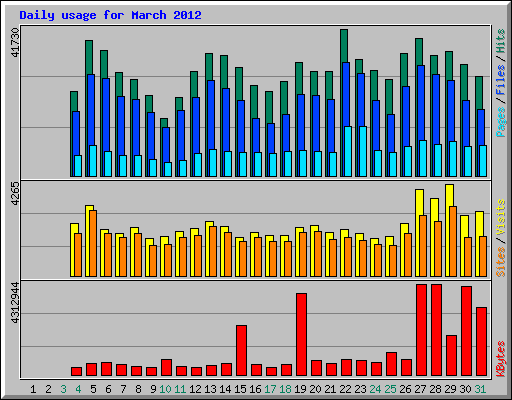Click day label 22 on the axis

pos(345,389)
